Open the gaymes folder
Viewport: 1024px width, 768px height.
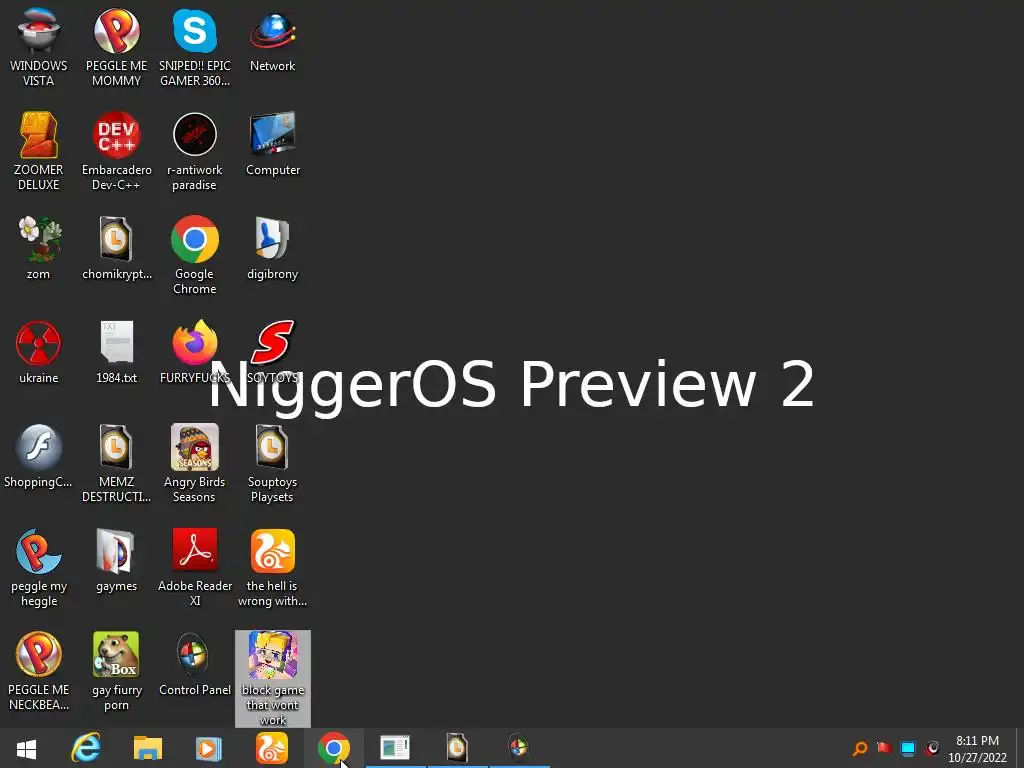(x=116, y=560)
